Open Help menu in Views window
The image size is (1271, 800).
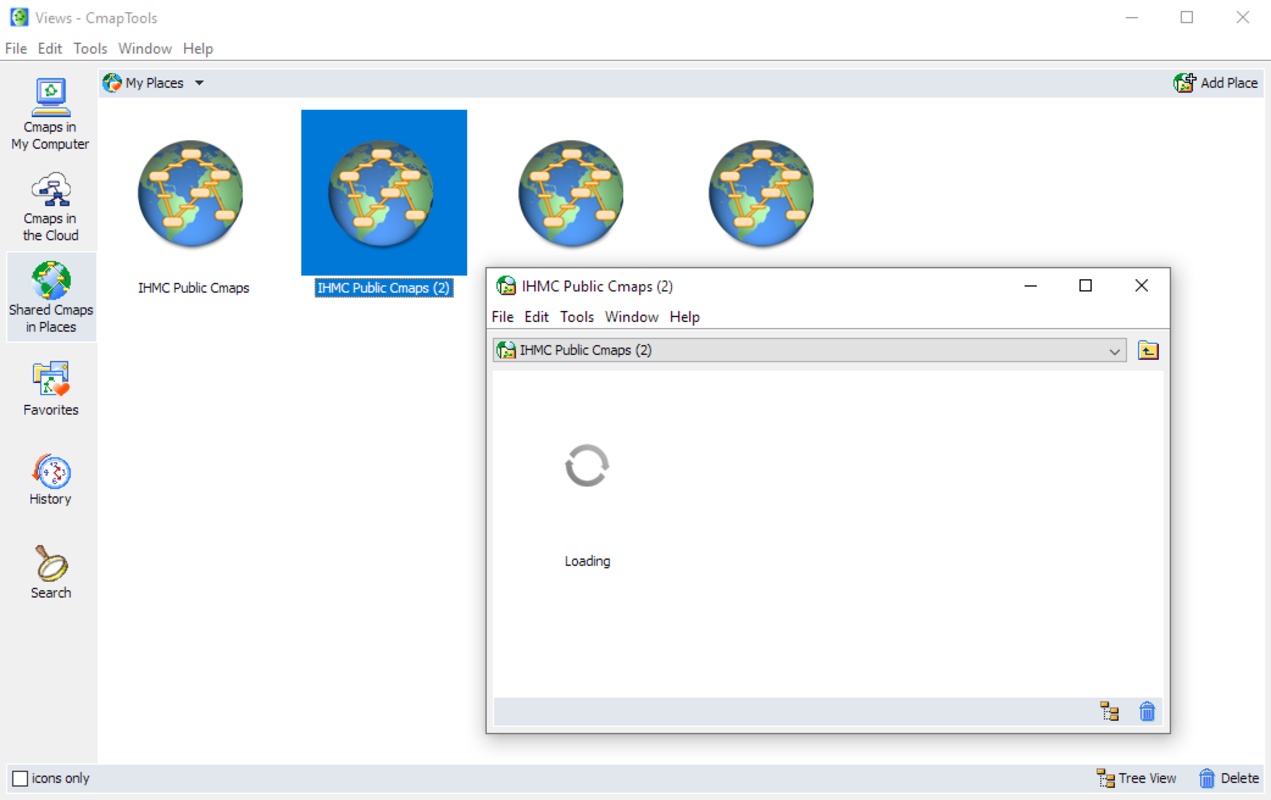click(x=198, y=48)
